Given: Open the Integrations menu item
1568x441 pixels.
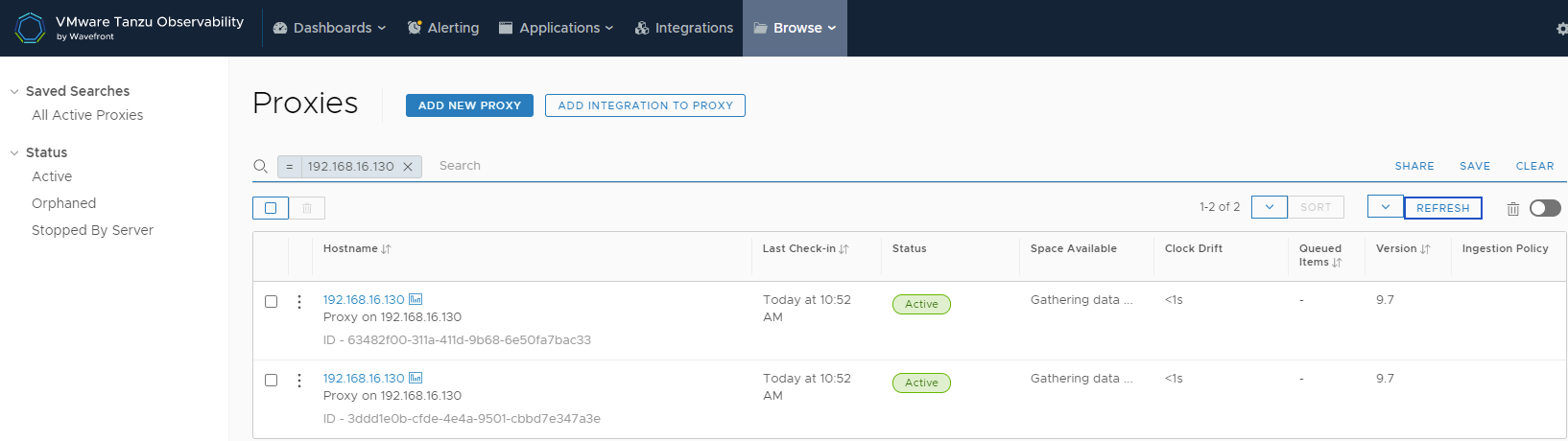Looking at the screenshot, I should pos(683,28).
